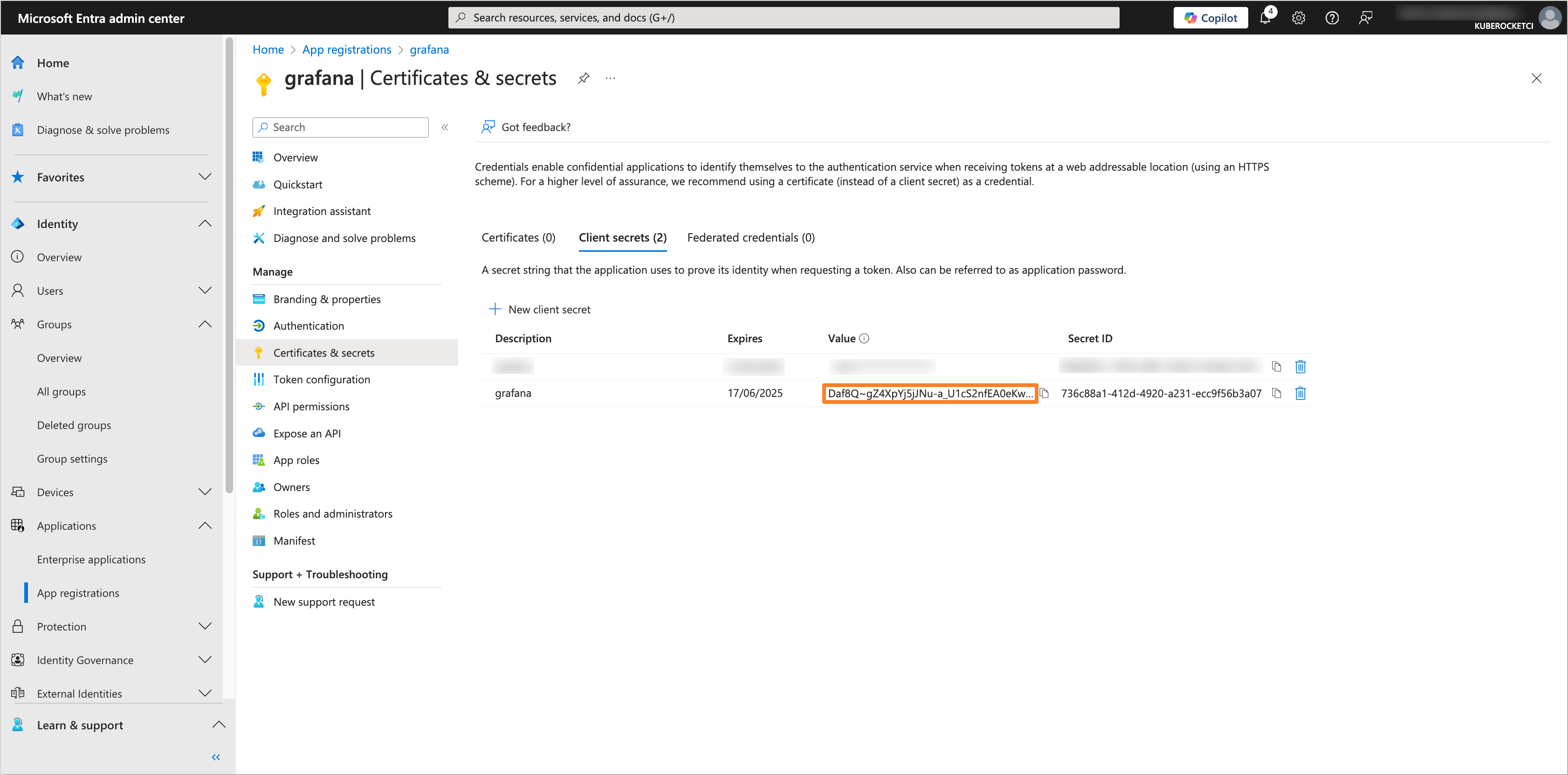The height and width of the screenshot is (775, 1568).
Task: Open the notifications bell
Action: [1265, 18]
